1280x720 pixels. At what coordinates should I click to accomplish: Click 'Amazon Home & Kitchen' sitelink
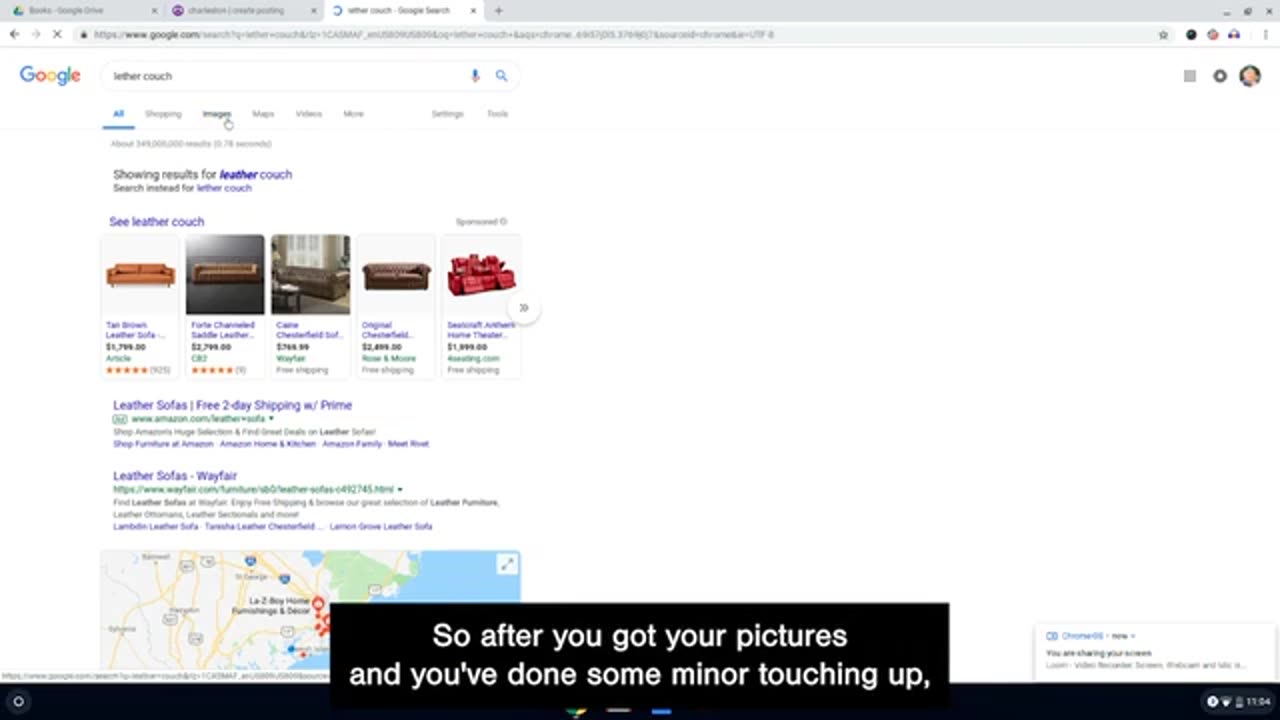pyautogui.click(x=268, y=444)
